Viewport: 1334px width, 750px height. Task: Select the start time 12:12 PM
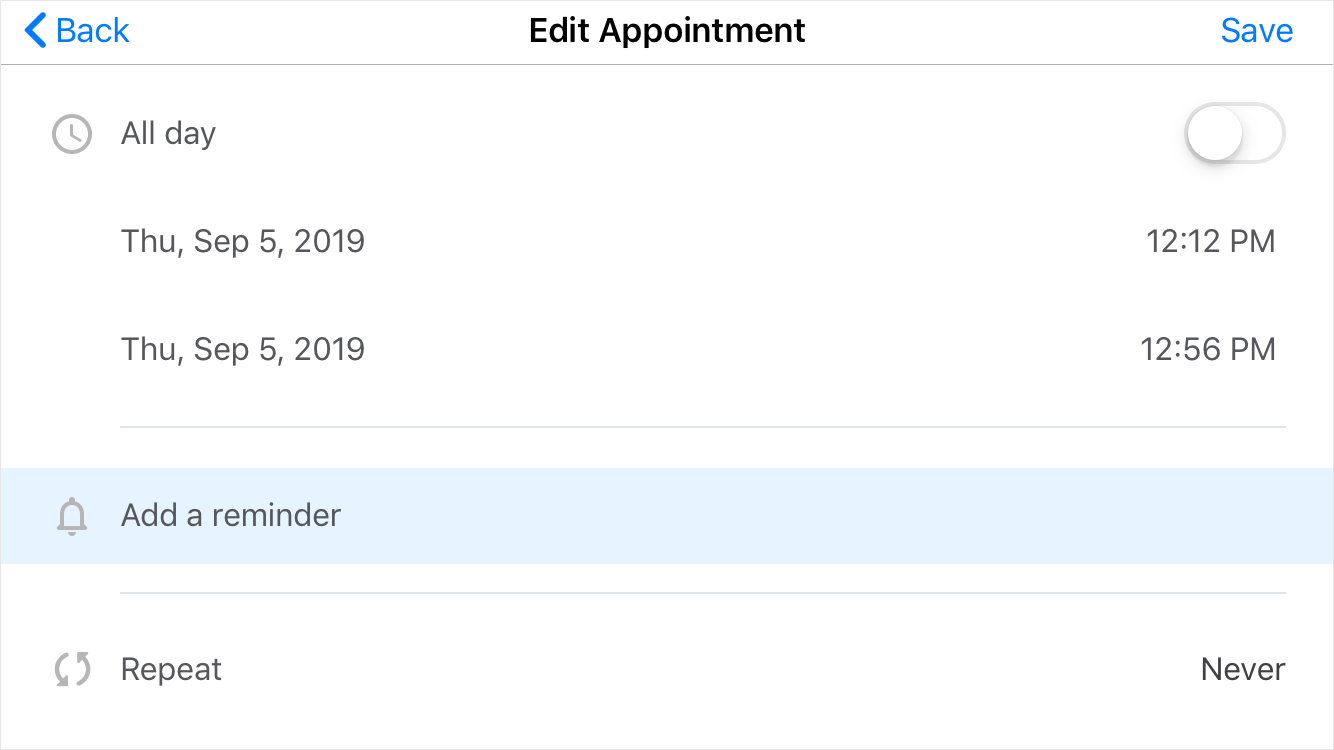click(1210, 240)
